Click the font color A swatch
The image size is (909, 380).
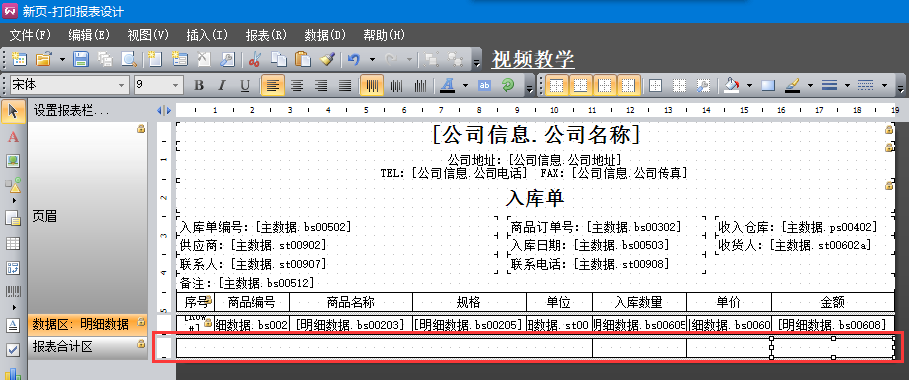[x=447, y=86]
